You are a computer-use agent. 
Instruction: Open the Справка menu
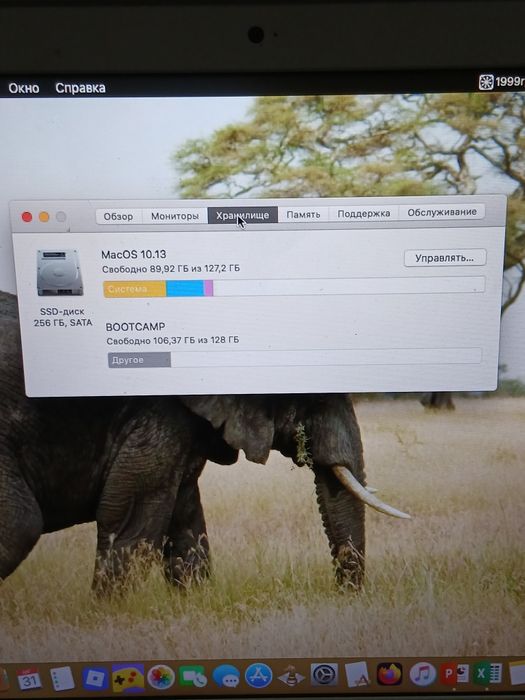(80, 88)
